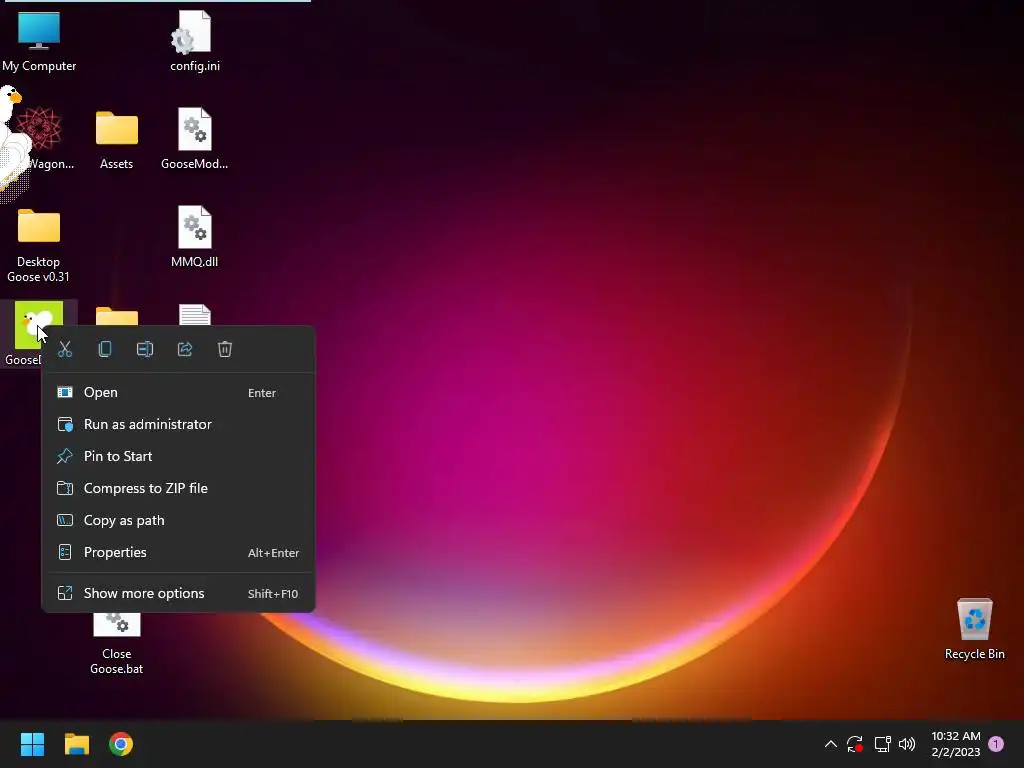The image size is (1024, 768).
Task: Select the Assets folder on desktop
Action: point(116,140)
